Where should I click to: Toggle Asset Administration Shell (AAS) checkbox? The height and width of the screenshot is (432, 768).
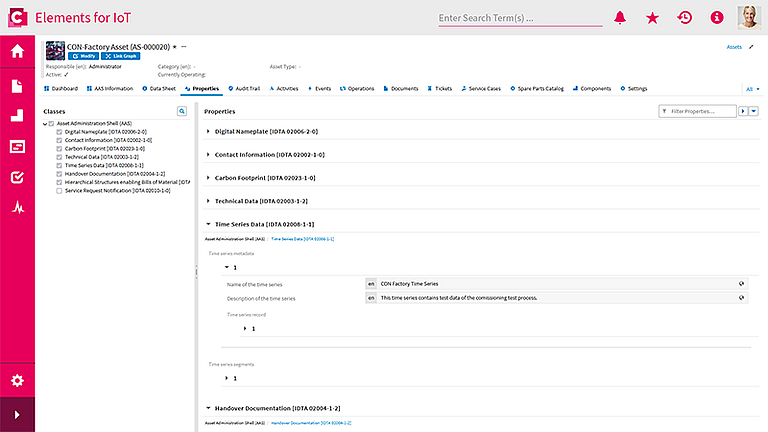51,124
